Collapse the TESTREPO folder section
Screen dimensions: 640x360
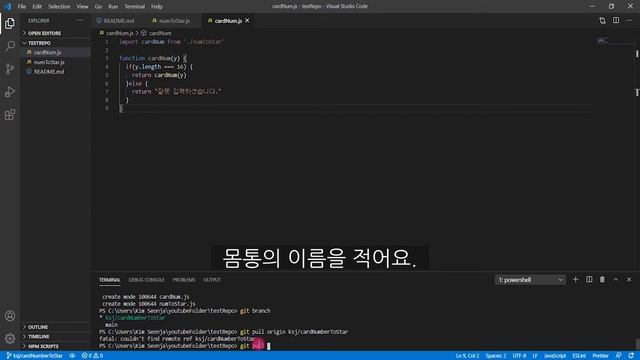(39, 43)
